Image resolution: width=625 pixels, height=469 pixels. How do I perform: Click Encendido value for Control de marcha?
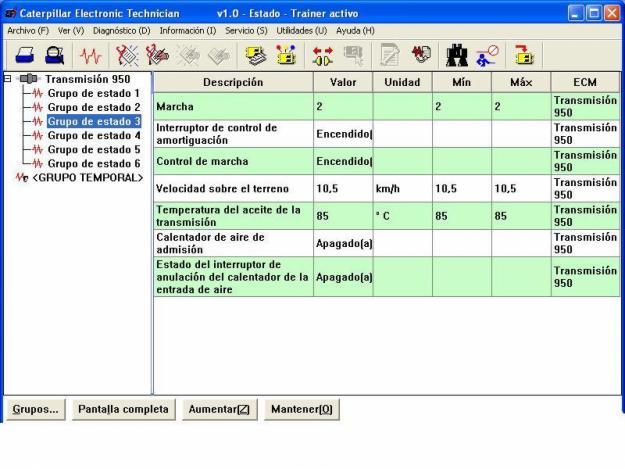point(343,161)
